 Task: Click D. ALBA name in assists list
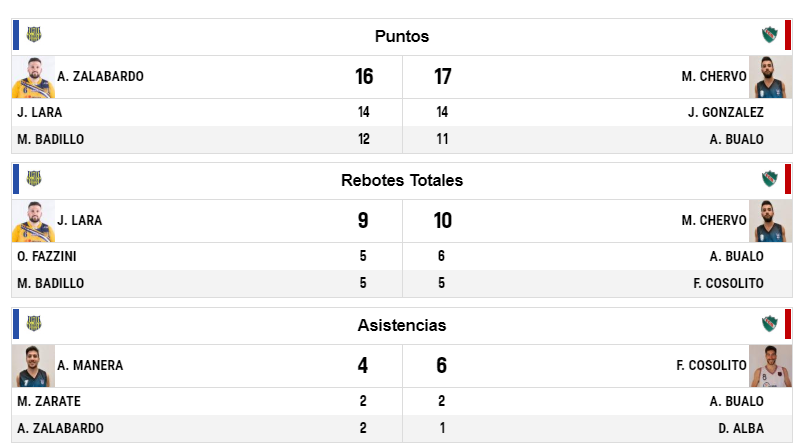[741, 428]
